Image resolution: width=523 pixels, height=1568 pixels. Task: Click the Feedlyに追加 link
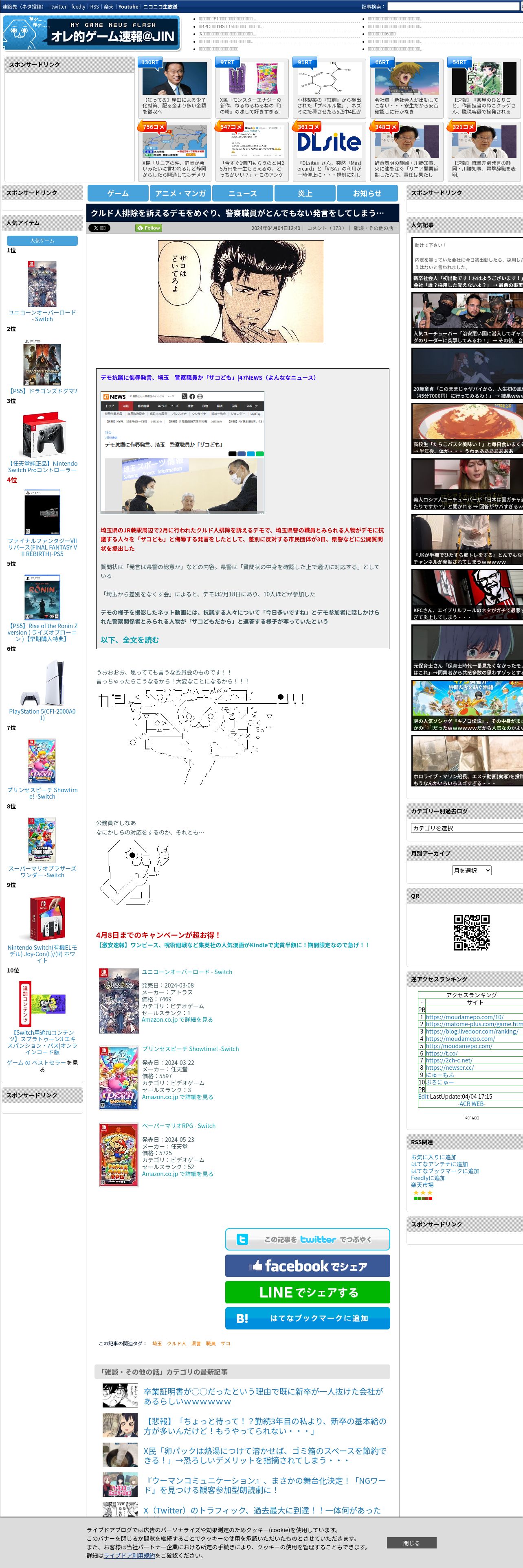tap(428, 1178)
